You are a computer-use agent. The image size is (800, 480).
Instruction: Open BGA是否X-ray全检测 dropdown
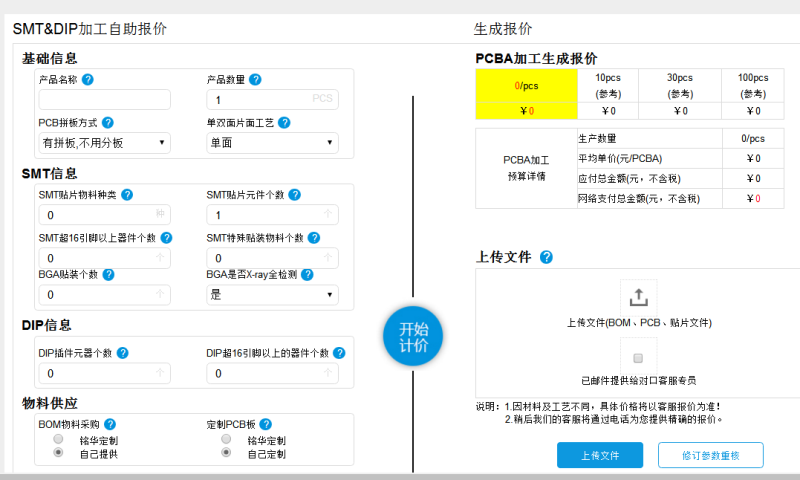pyautogui.click(x=272, y=294)
